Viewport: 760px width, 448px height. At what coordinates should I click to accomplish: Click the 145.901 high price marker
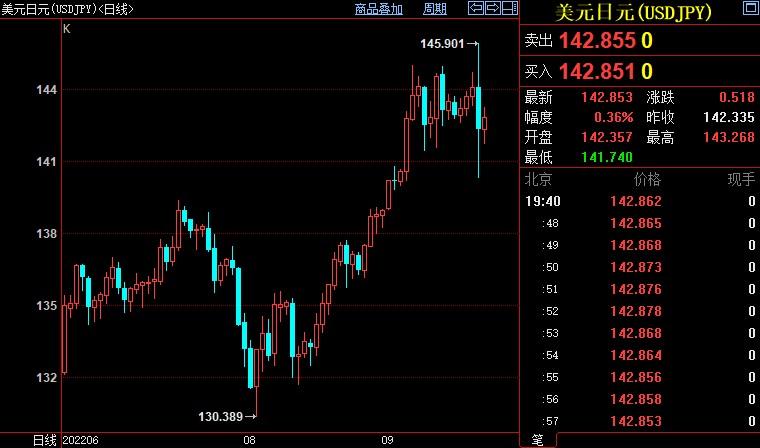pos(443,44)
